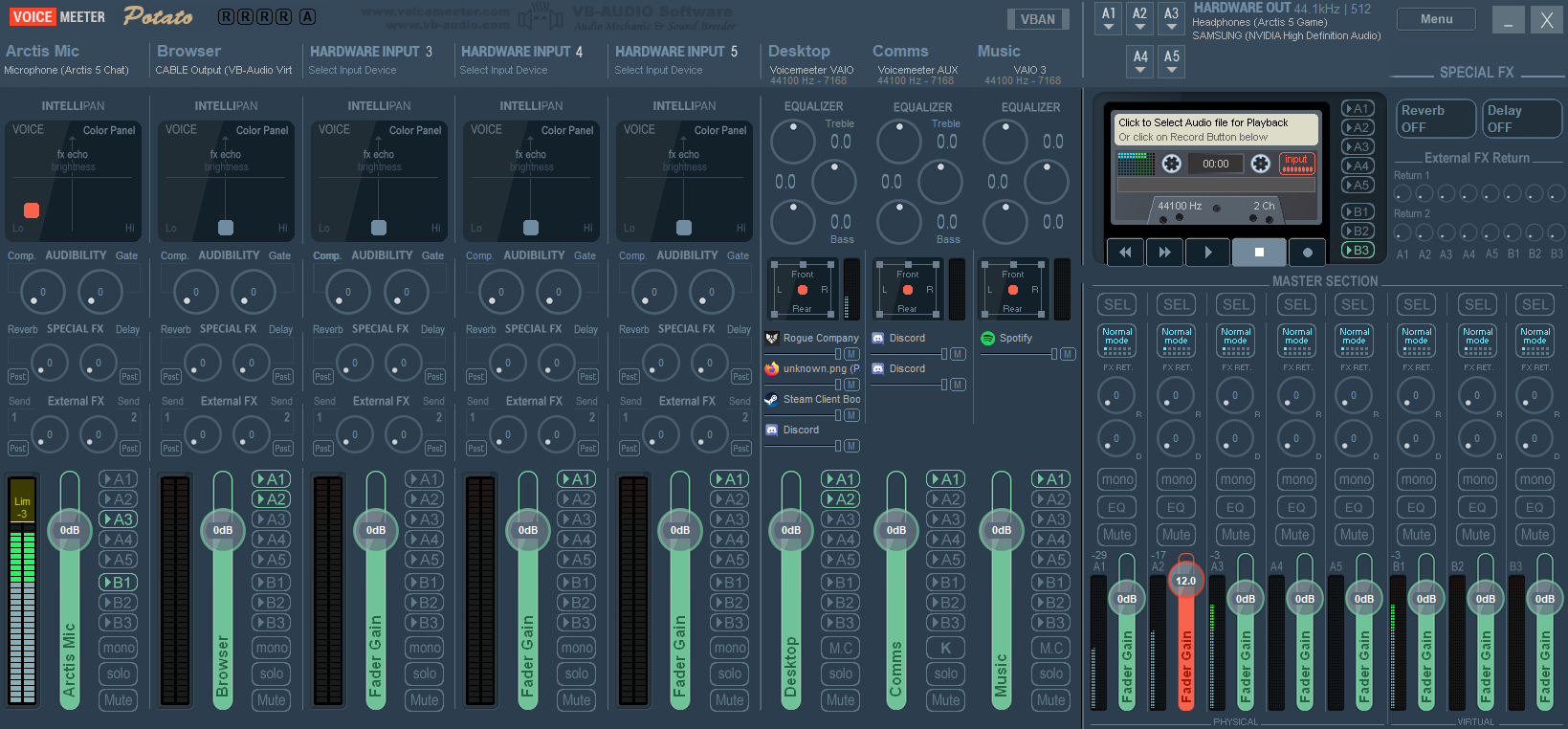
Task: Mute the Desktop virtual input strip
Action: (841, 699)
